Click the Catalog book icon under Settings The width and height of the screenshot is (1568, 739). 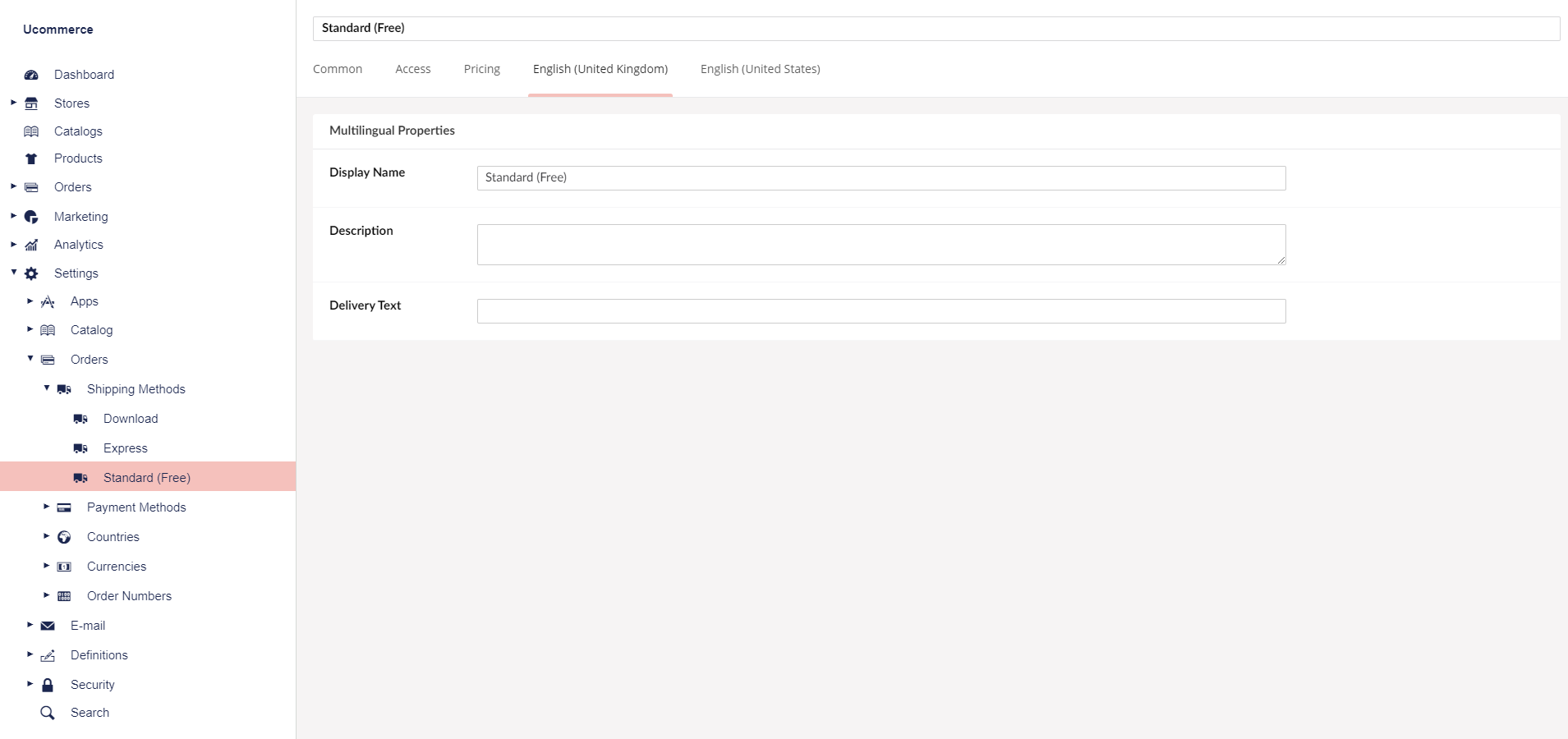coord(48,330)
